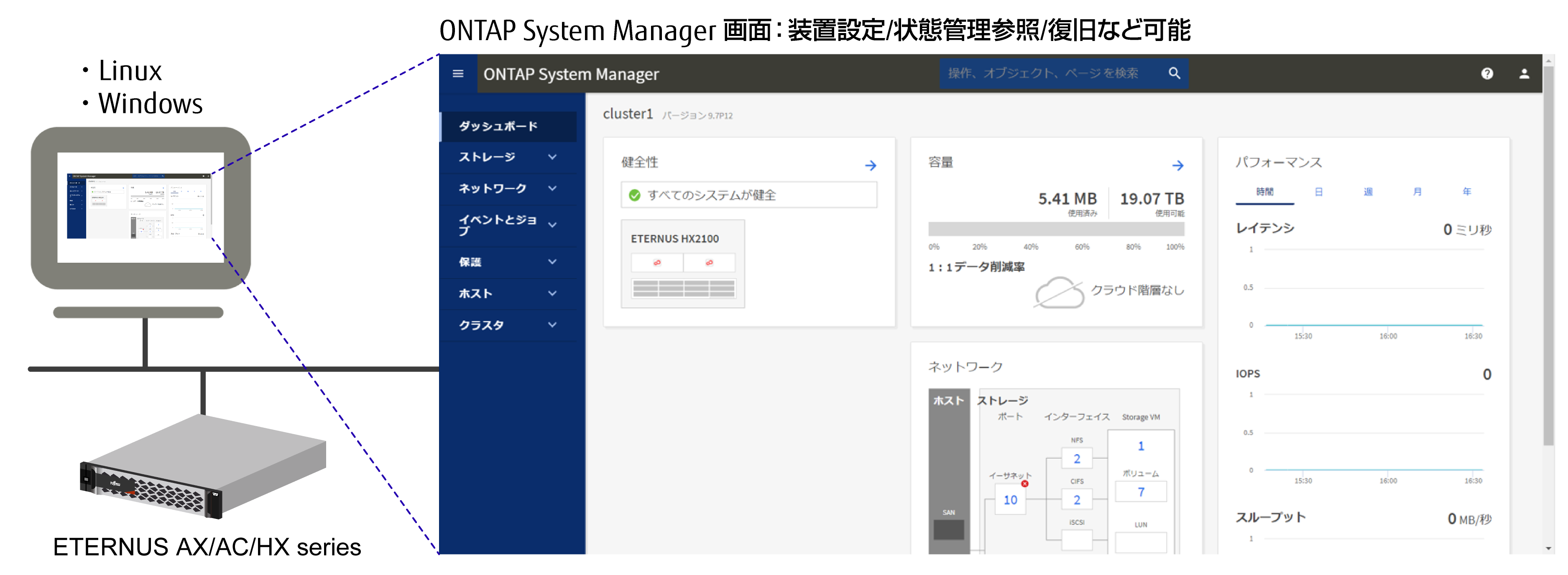The height and width of the screenshot is (575, 1568).
Task: Click the ETERNUS HX2100 node card
Action: tap(682, 264)
